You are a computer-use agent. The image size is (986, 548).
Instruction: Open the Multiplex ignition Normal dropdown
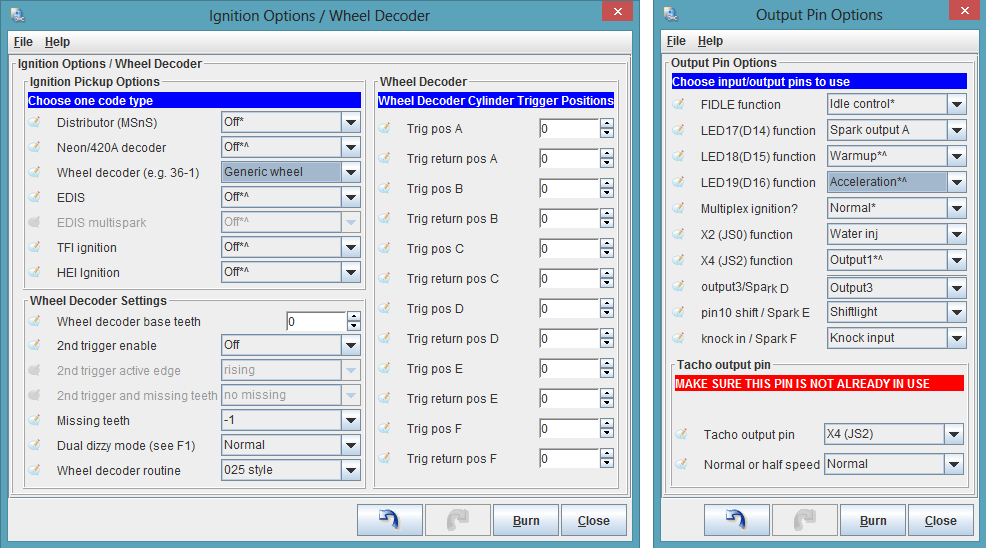point(897,208)
